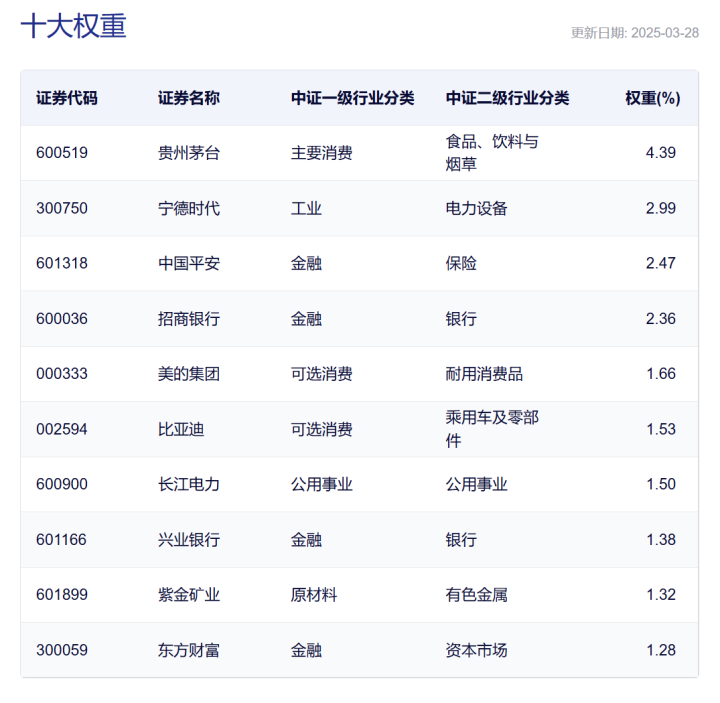Click 保险 cell
Viewport: 720px width, 703px height.
[x=461, y=264]
